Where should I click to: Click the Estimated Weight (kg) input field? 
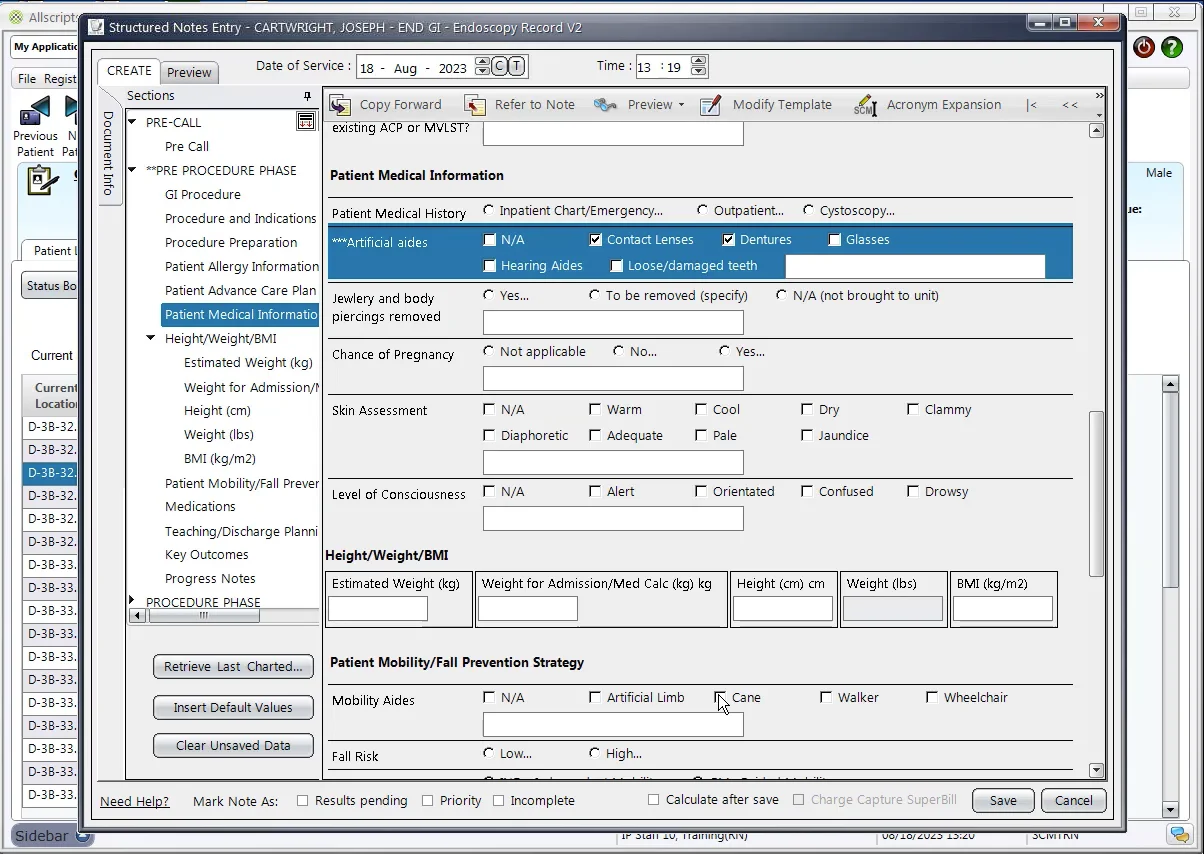tap(378, 608)
